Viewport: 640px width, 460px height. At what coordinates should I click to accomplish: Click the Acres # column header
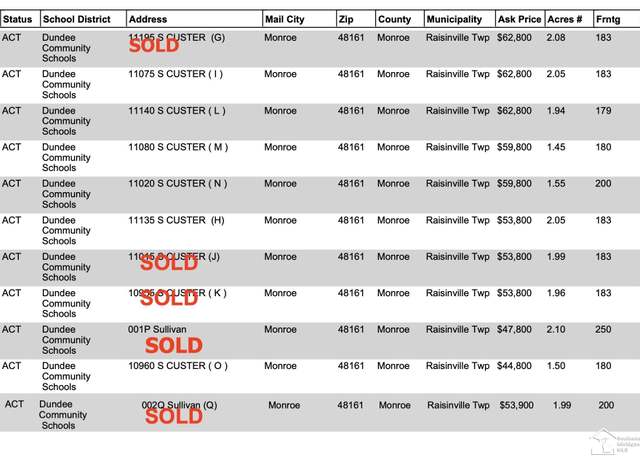coord(564,19)
